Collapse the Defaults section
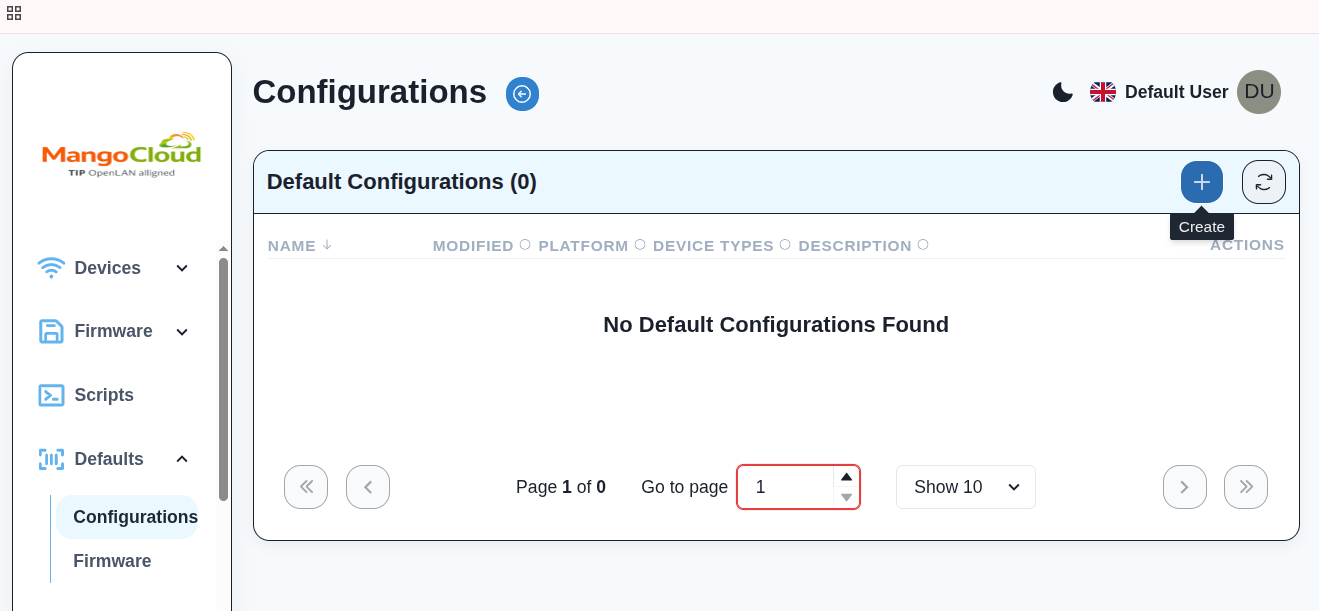Image resolution: width=1319 pixels, height=611 pixels. click(181, 459)
